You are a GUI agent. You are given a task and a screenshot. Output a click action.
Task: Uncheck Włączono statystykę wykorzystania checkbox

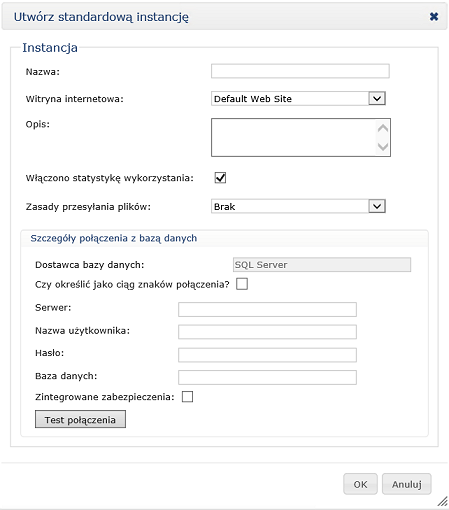pos(220,178)
